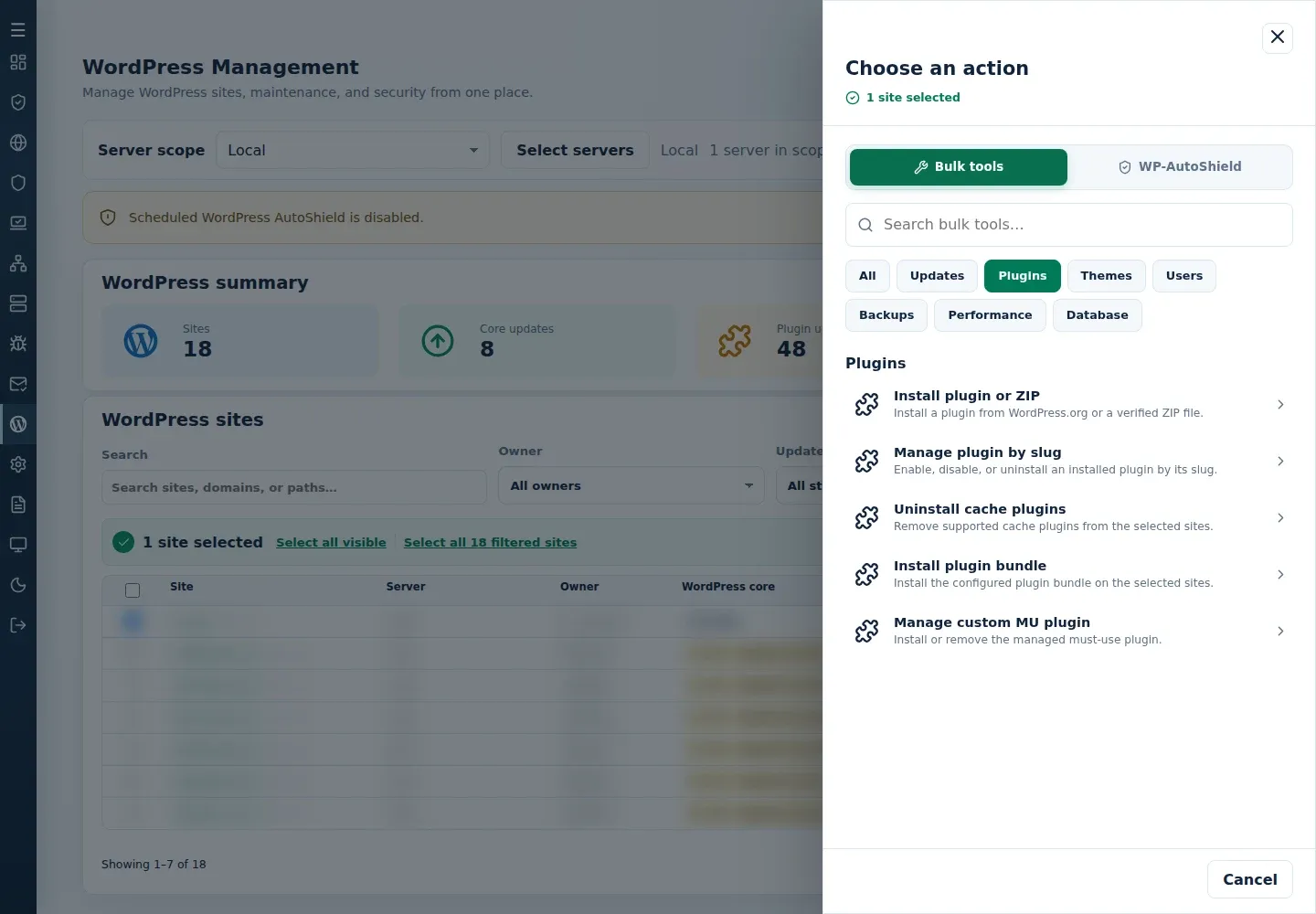The height and width of the screenshot is (914, 1316).
Task: Expand the Uninstall cache plugins chevron
Action: 1280,518
